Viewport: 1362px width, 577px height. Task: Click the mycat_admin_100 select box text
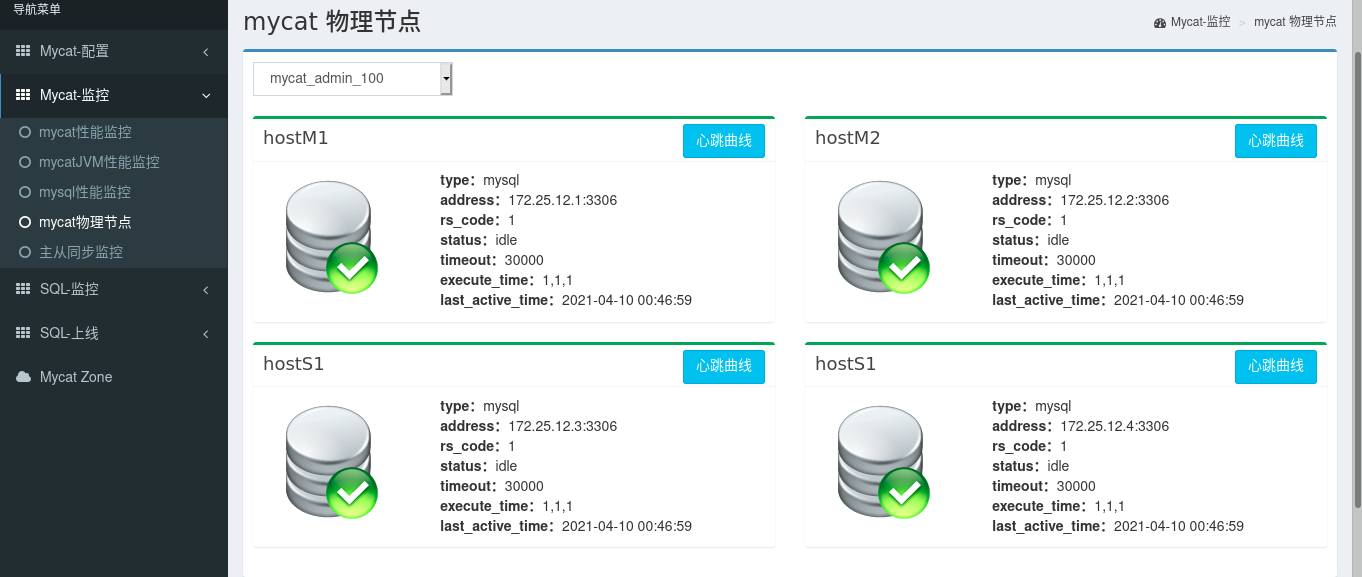tap(327, 78)
